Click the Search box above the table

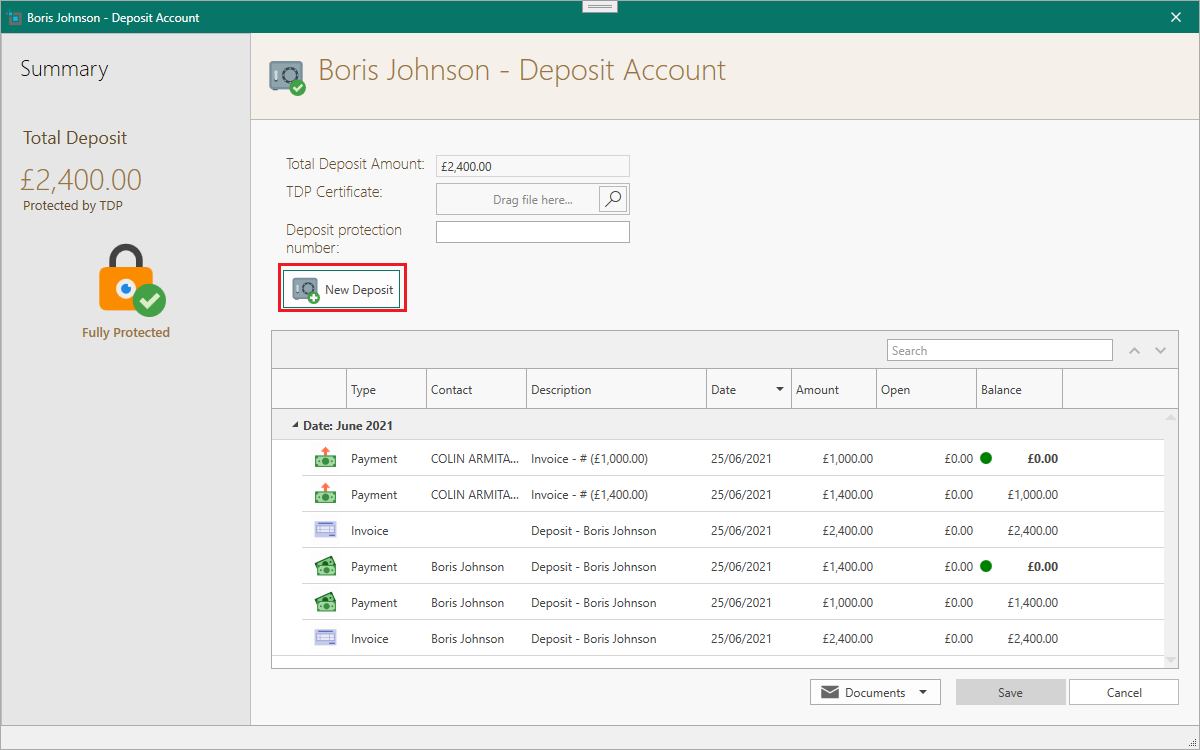[x=999, y=351]
